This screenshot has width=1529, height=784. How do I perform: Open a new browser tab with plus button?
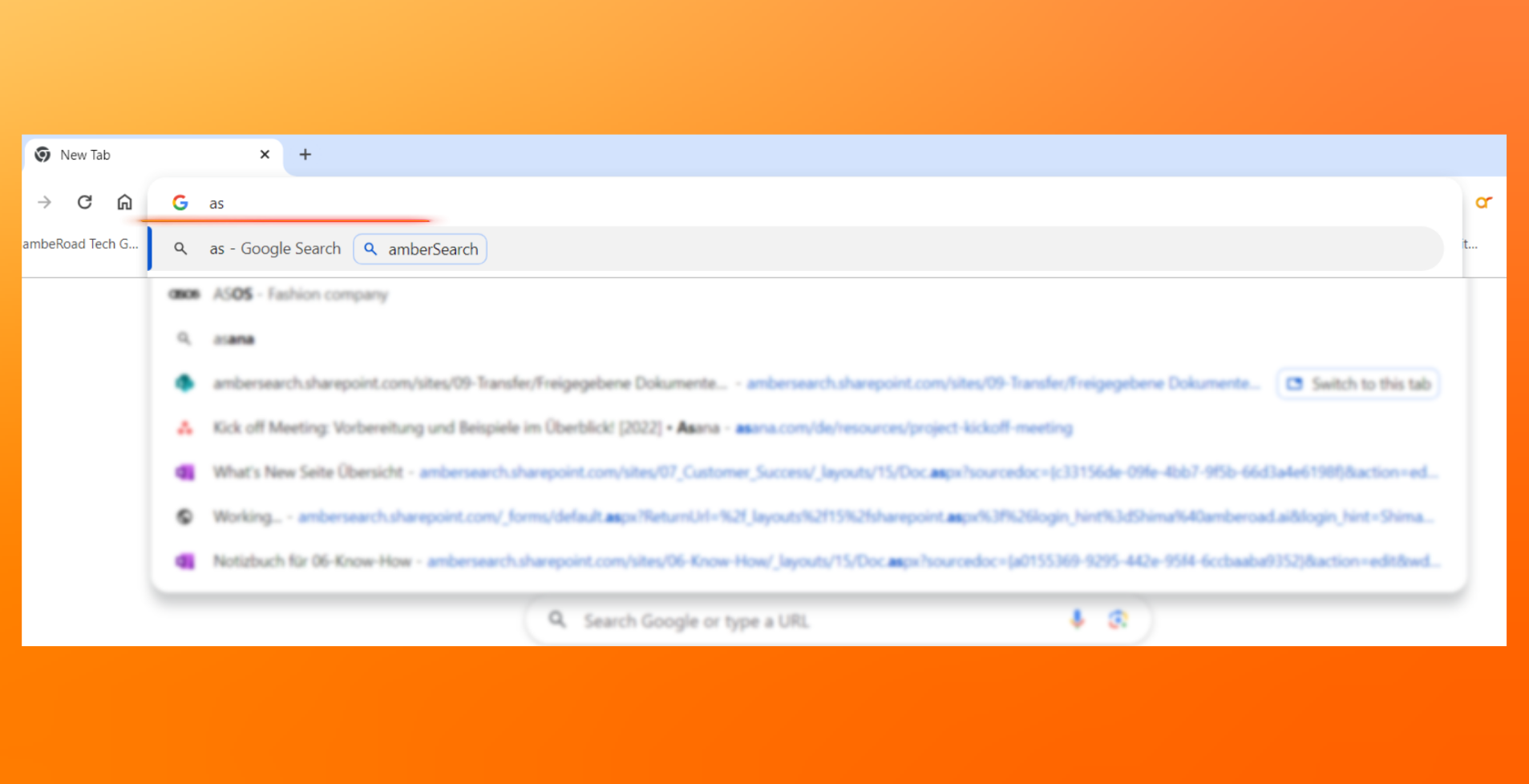click(x=305, y=155)
